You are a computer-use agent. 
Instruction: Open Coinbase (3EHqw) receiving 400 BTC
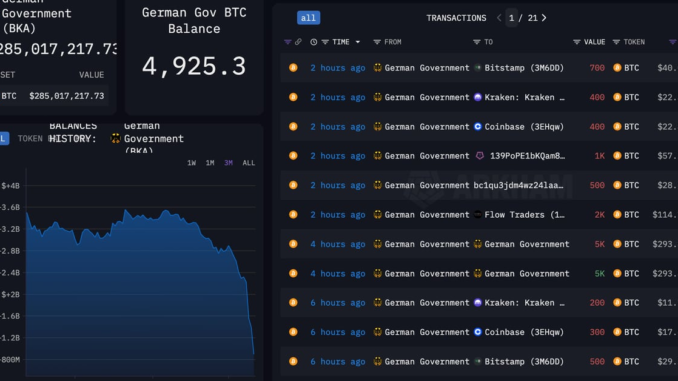click(524, 127)
